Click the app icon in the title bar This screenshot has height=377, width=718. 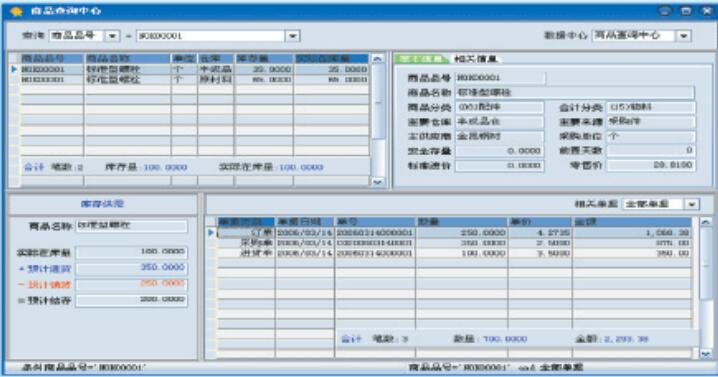(17, 11)
